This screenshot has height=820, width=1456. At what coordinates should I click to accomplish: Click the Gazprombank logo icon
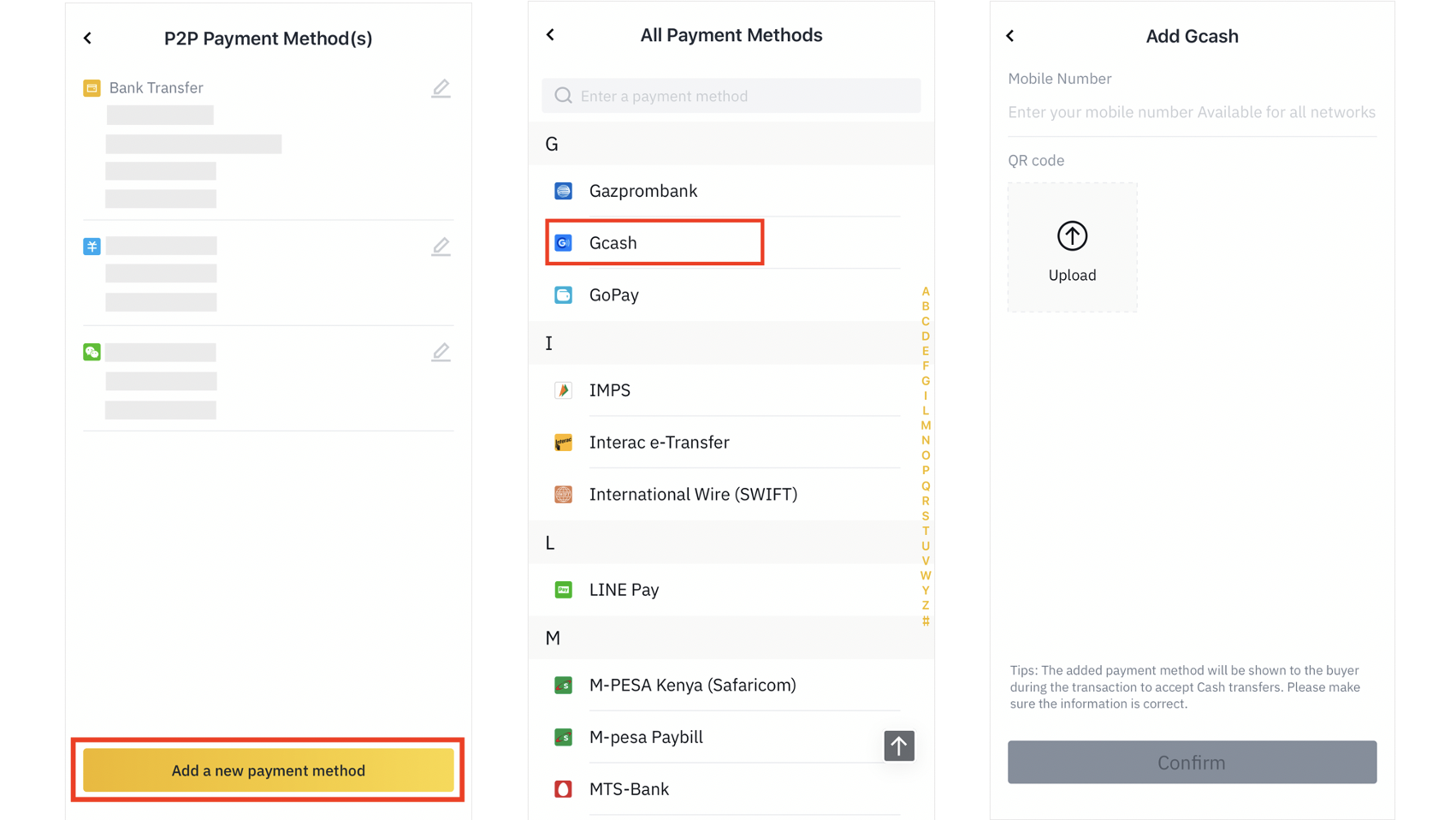click(x=563, y=191)
